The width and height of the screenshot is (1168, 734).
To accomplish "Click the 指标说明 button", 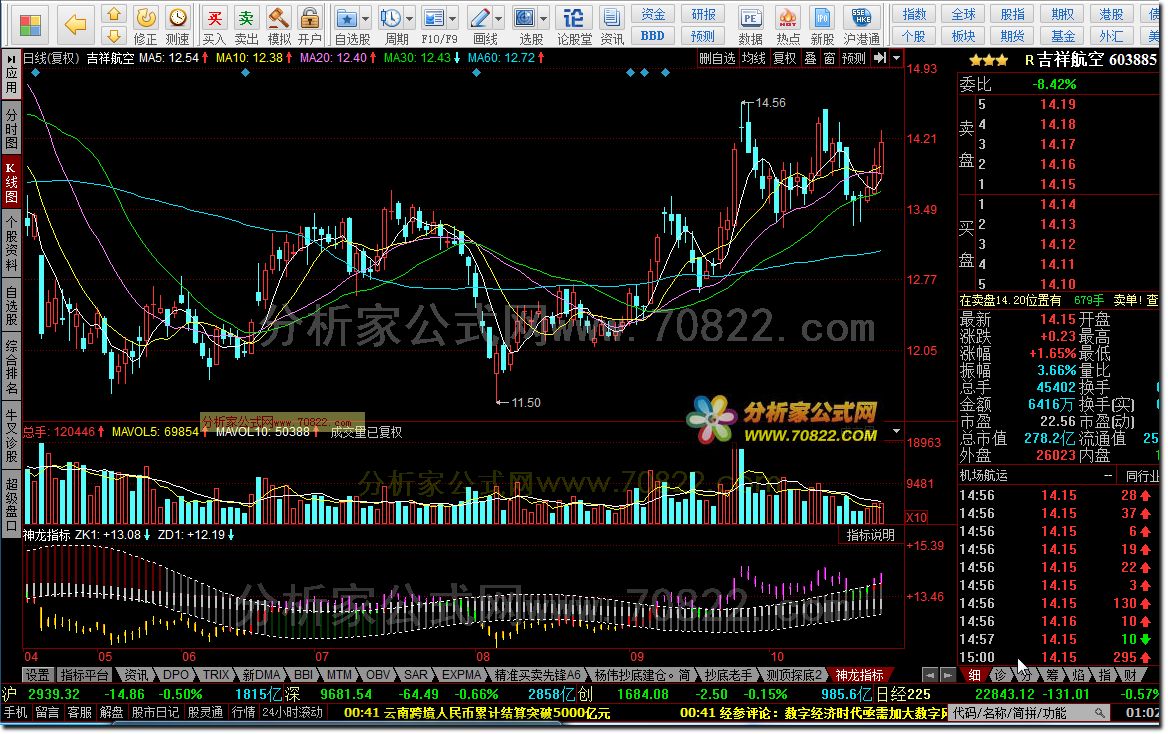I will [870, 535].
